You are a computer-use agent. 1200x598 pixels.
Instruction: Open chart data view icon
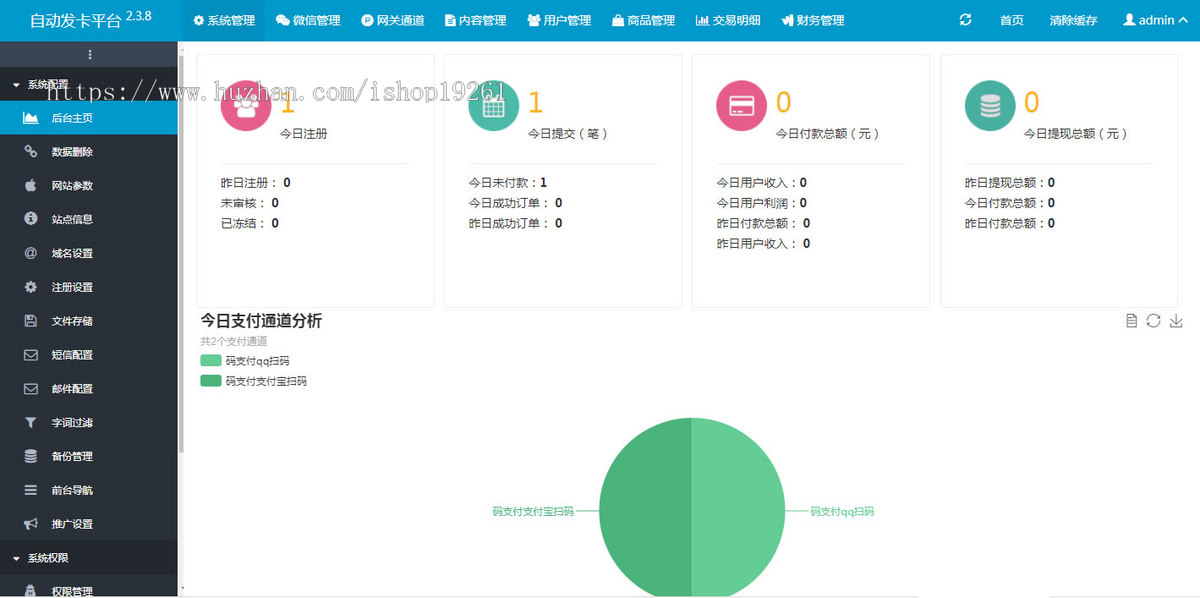tap(1131, 320)
